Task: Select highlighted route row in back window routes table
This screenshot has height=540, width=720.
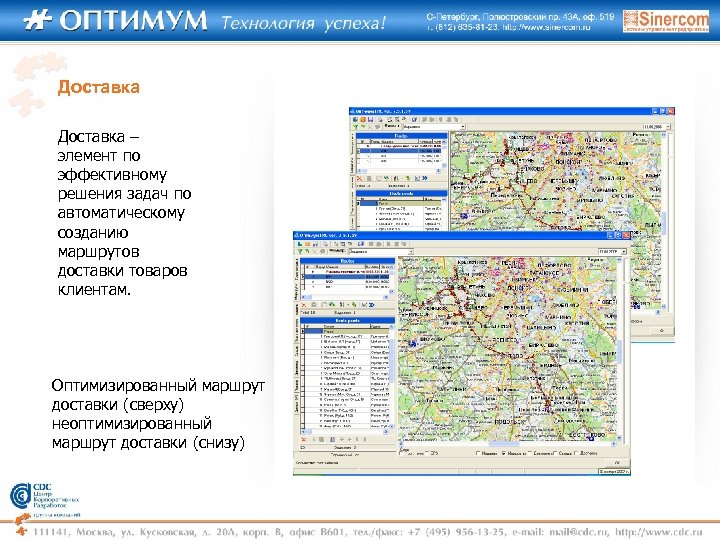Action: [399, 151]
